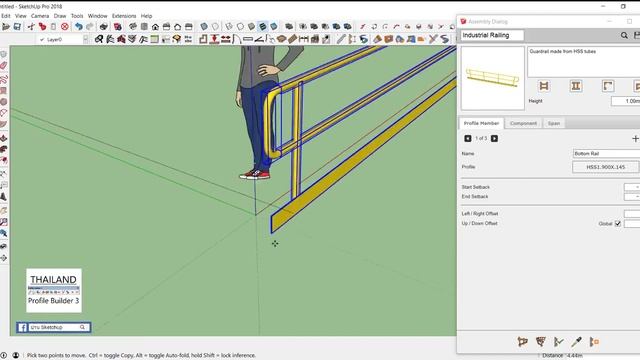This screenshot has height=360, width=640.
Task: Open the Window menu
Action: (x=98, y=16)
